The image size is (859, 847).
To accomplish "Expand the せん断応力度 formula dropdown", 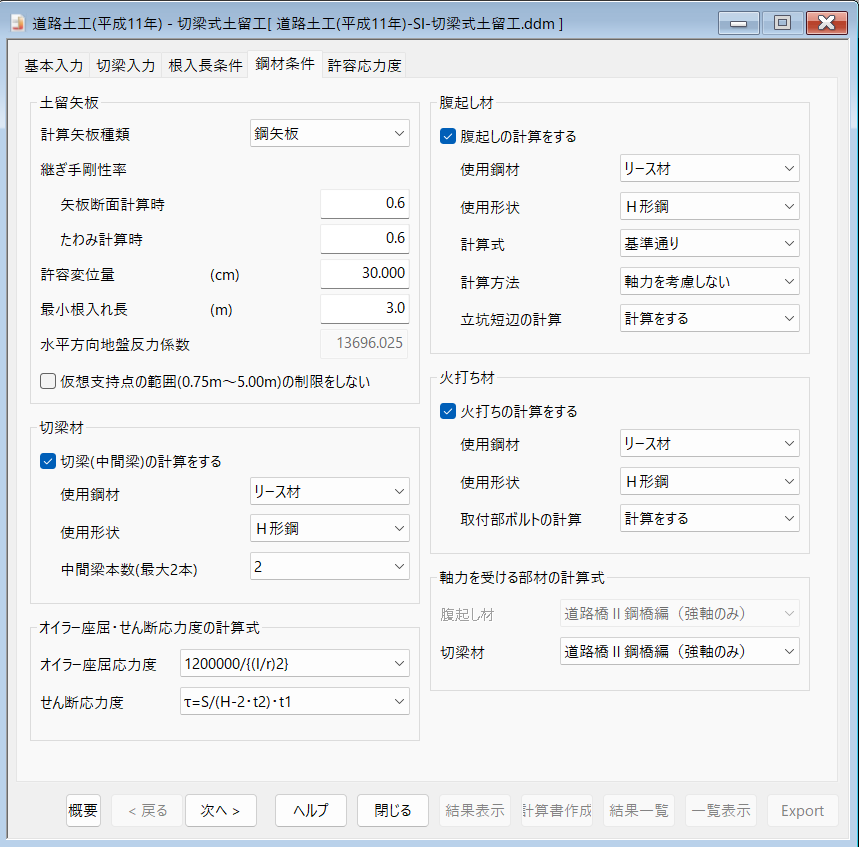I will [294, 702].
